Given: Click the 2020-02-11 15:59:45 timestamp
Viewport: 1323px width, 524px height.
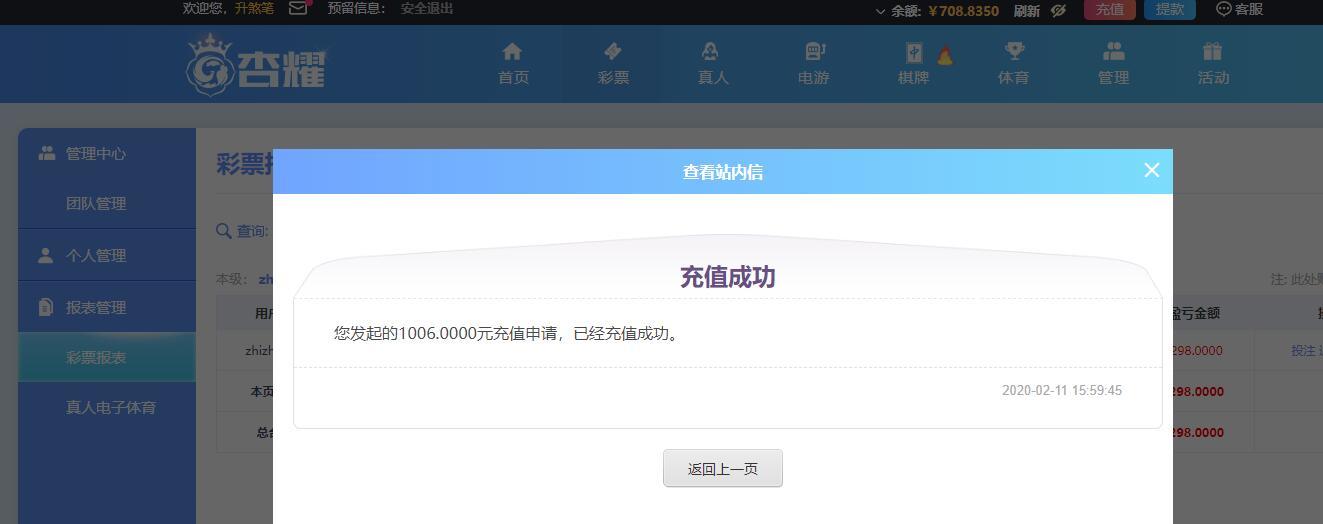Looking at the screenshot, I should pos(1062,390).
